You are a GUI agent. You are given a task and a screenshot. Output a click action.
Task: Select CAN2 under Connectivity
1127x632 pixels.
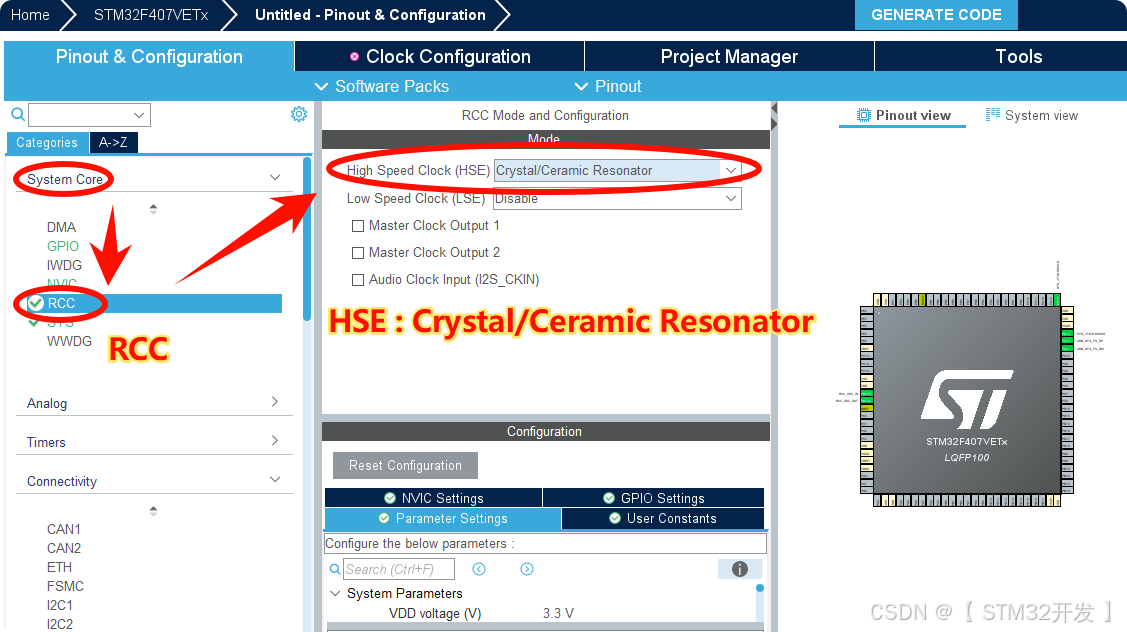point(63,548)
